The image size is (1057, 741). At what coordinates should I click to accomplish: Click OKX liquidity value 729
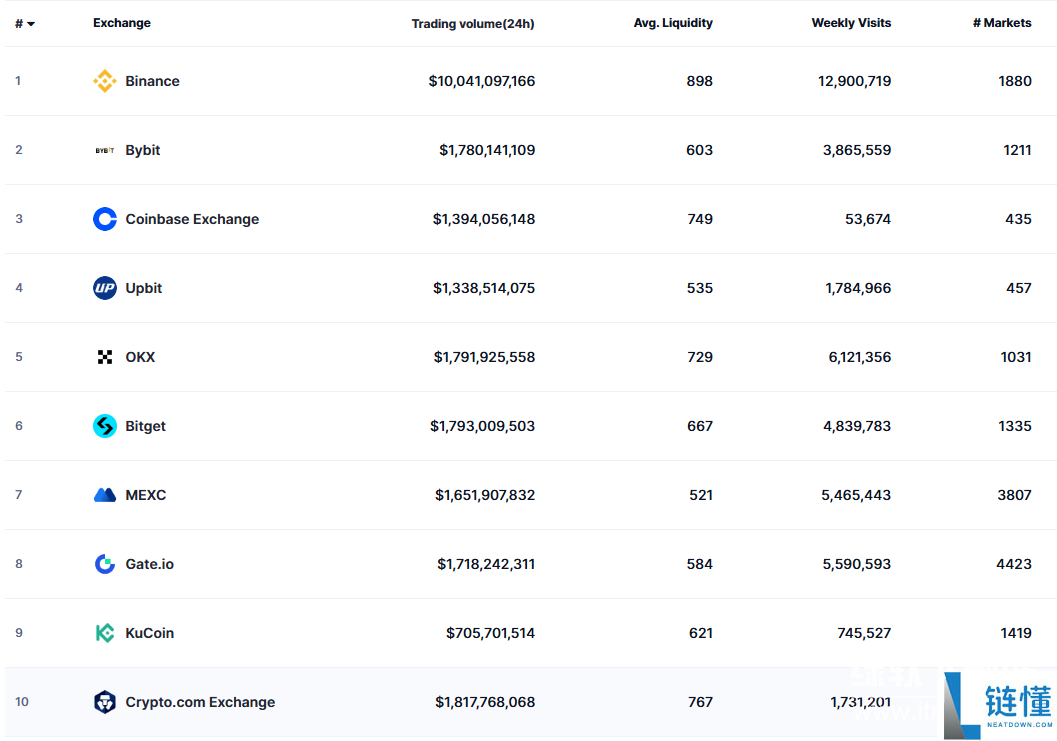coord(700,357)
